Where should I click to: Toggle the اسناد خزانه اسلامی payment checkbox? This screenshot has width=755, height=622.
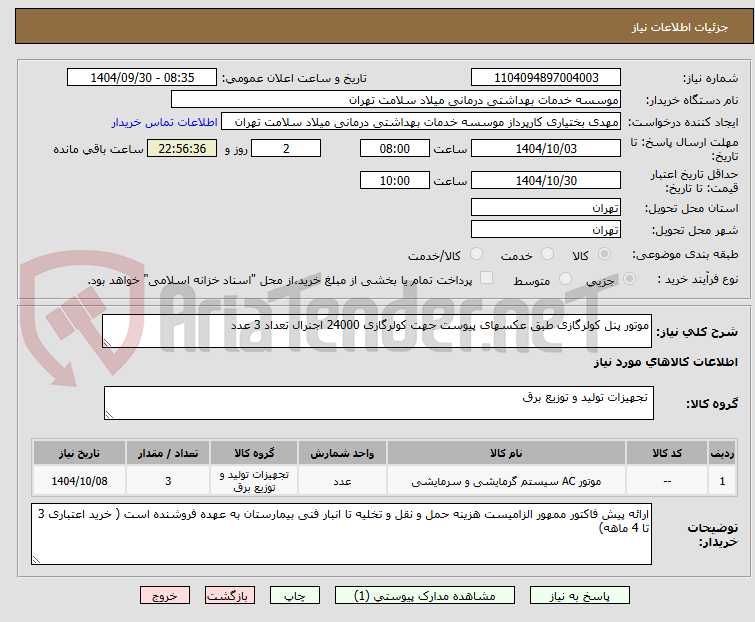pyautogui.click(x=487, y=278)
